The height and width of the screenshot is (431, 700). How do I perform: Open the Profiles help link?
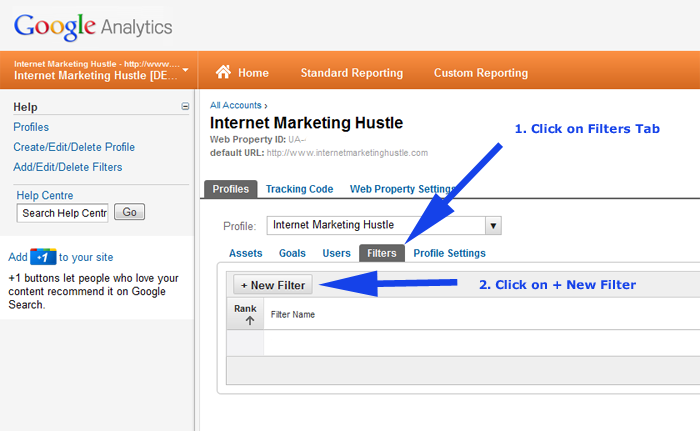[31, 127]
